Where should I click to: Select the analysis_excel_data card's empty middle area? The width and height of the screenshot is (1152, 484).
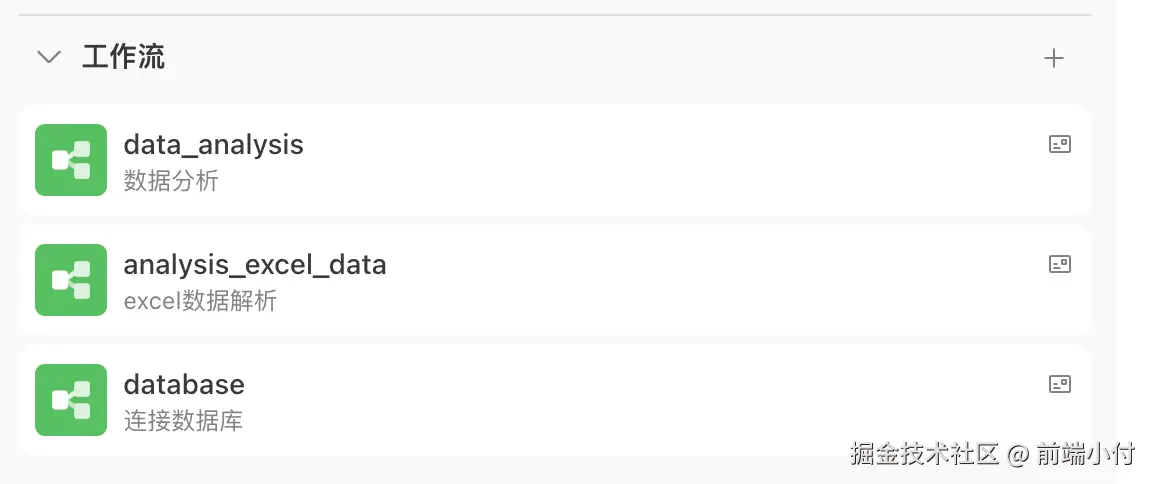(700, 280)
